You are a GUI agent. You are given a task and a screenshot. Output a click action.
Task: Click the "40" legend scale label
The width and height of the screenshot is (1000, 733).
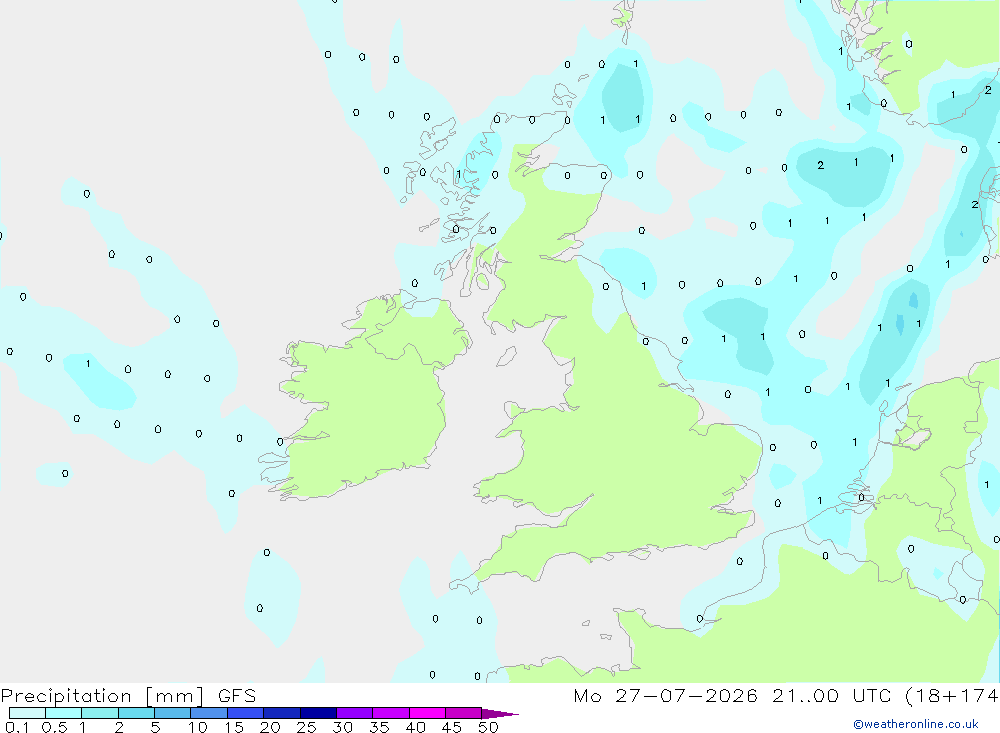click(415, 727)
